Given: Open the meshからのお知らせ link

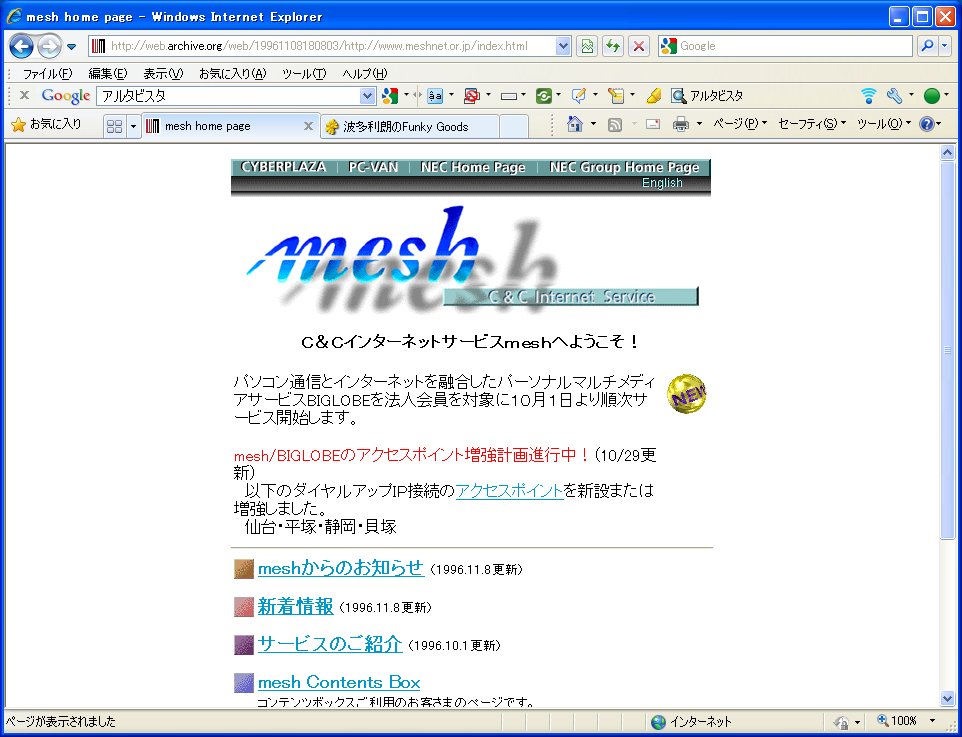Looking at the screenshot, I should tap(341, 569).
